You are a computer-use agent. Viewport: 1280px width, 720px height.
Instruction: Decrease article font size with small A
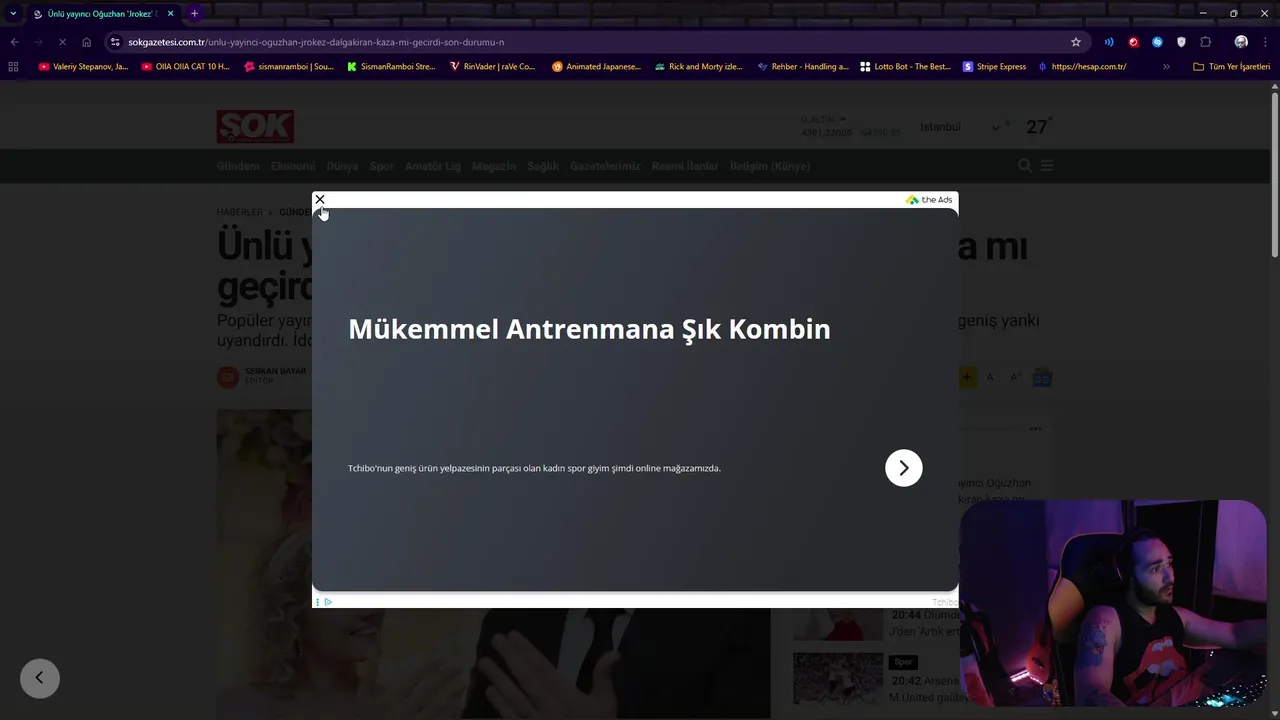[x=990, y=377]
